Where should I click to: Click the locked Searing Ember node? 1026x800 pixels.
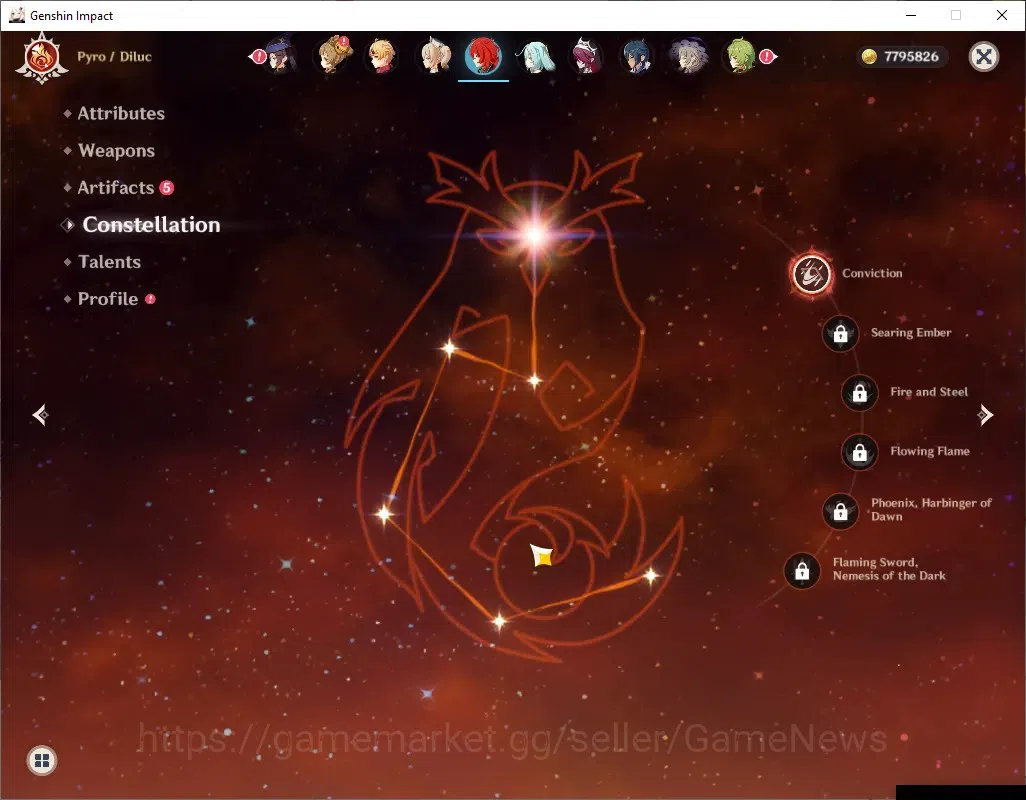[841, 334]
